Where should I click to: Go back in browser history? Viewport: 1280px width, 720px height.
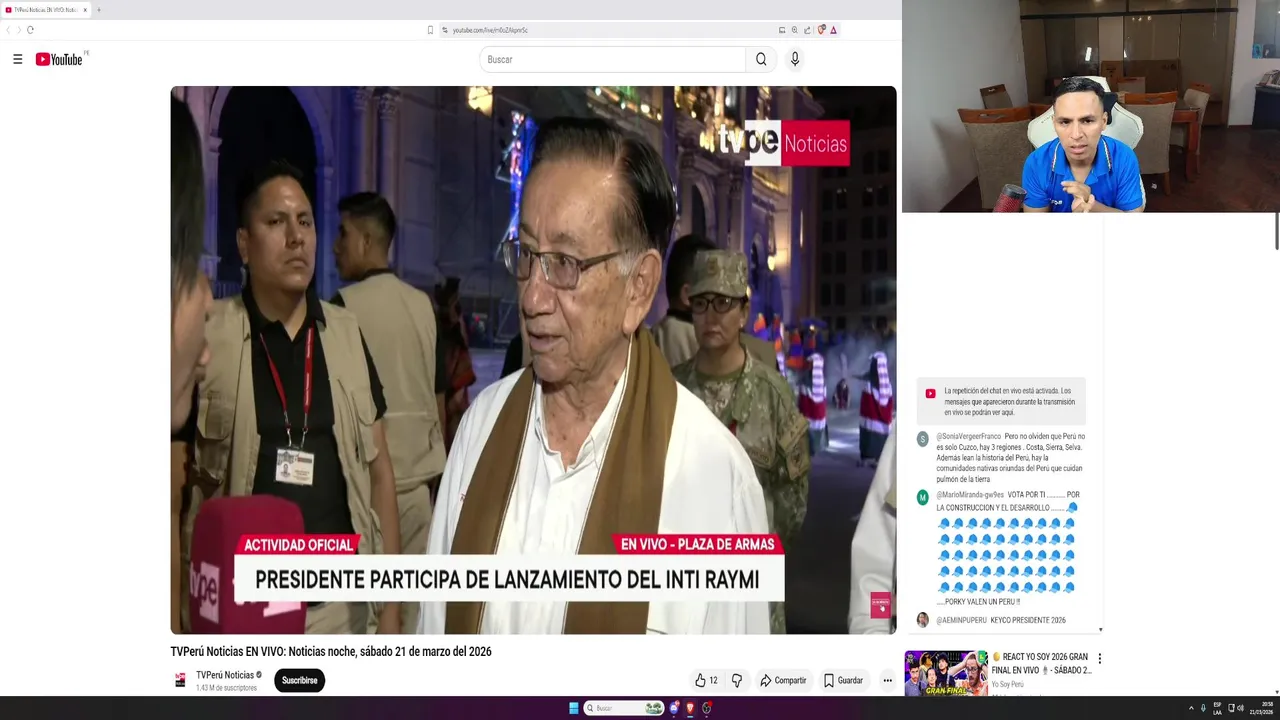[8, 30]
